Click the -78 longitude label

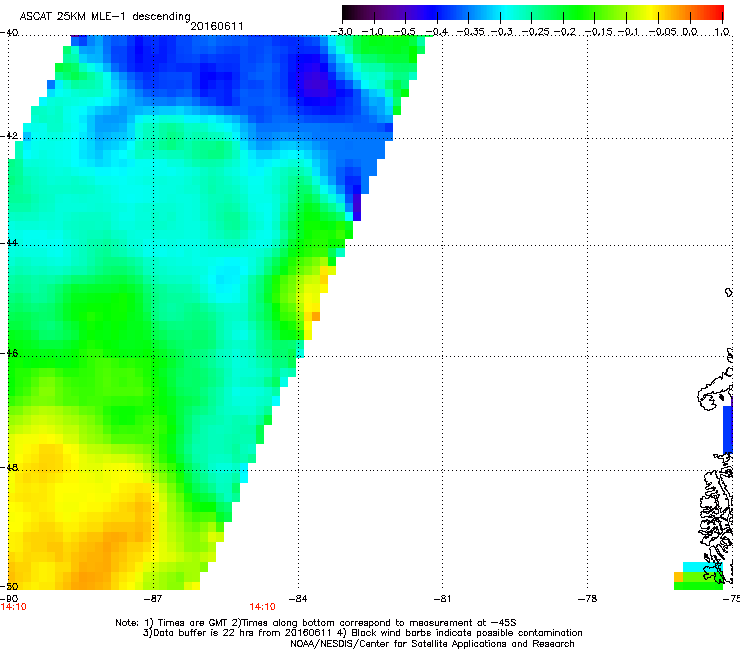tap(588, 599)
